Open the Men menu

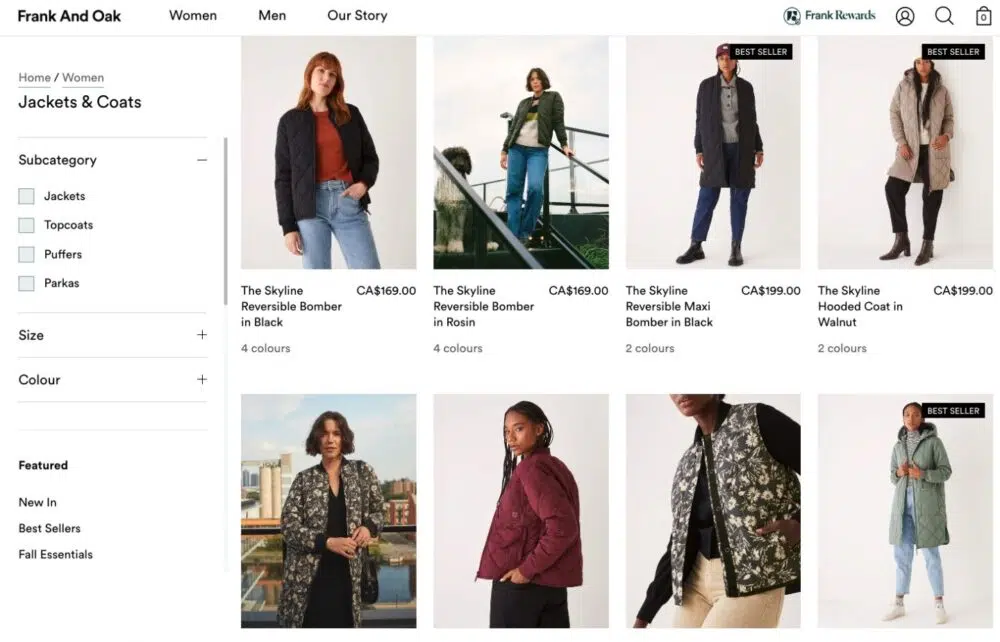[272, 16]
